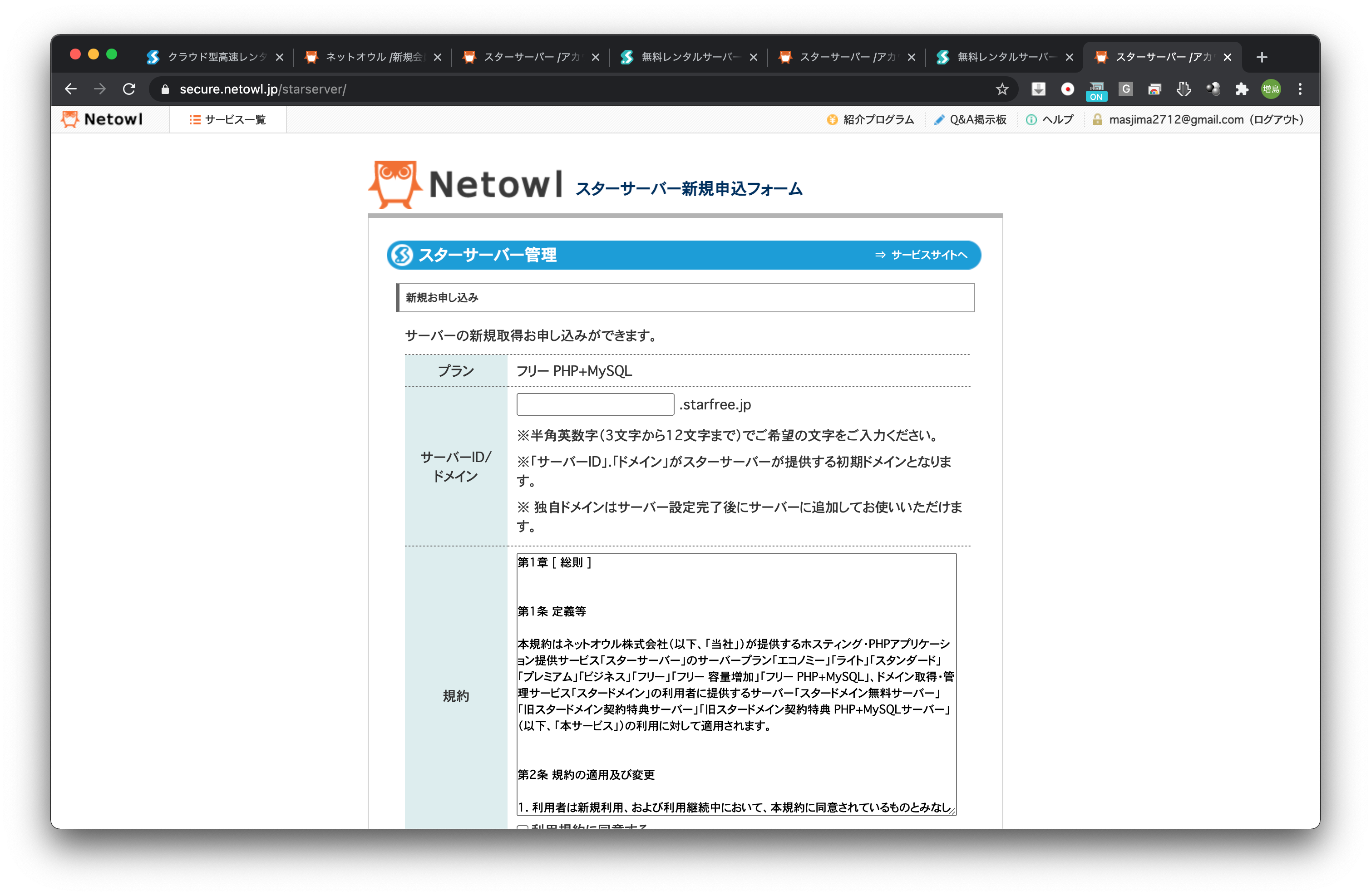The image size is (1371, 896).
Task: Click the 第2条 規約の適用及び変更 heading
Action: coord(586,774)
